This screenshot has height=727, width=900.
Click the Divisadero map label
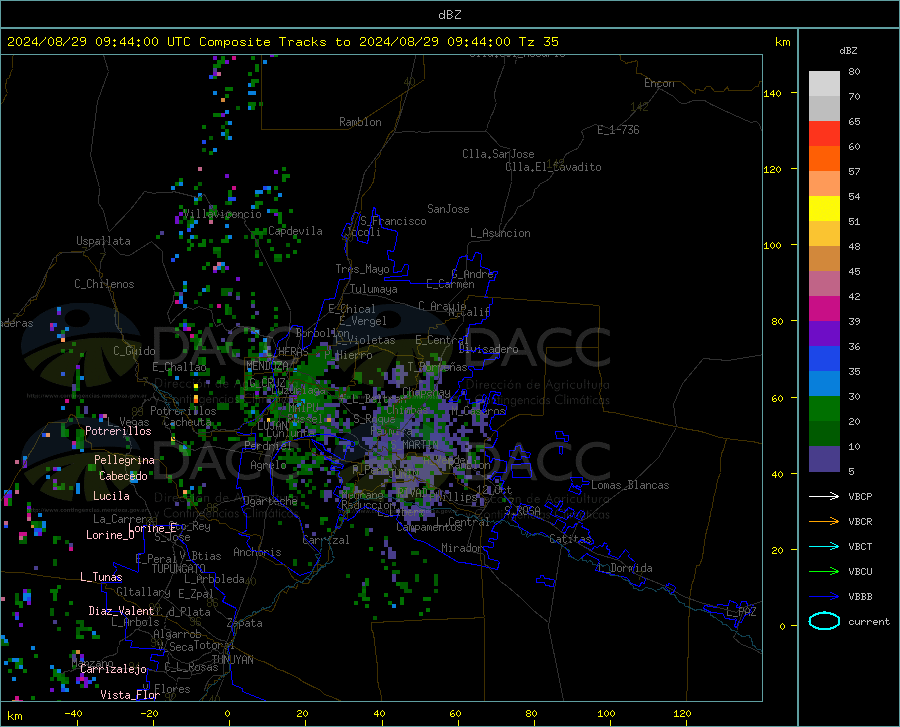coord(488,349)
